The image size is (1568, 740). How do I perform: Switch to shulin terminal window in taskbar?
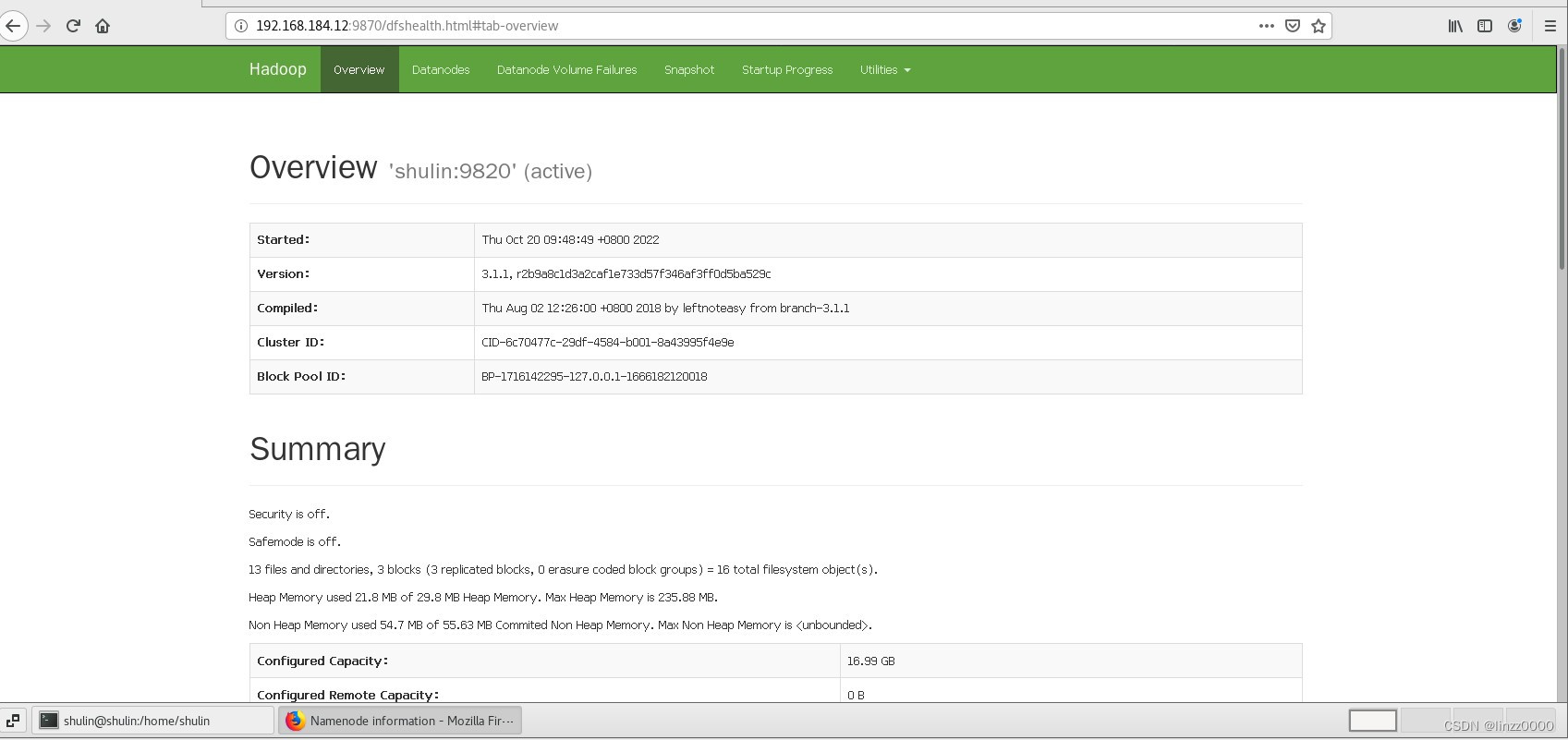[153, 721]
